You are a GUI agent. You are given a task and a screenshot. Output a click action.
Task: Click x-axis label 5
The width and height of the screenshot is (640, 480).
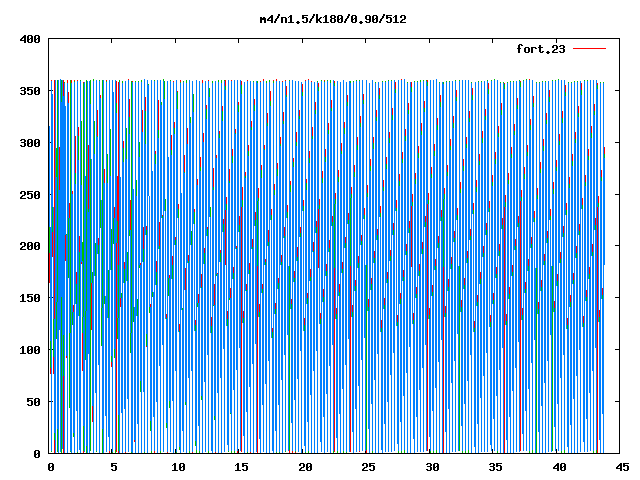[114, 467]
